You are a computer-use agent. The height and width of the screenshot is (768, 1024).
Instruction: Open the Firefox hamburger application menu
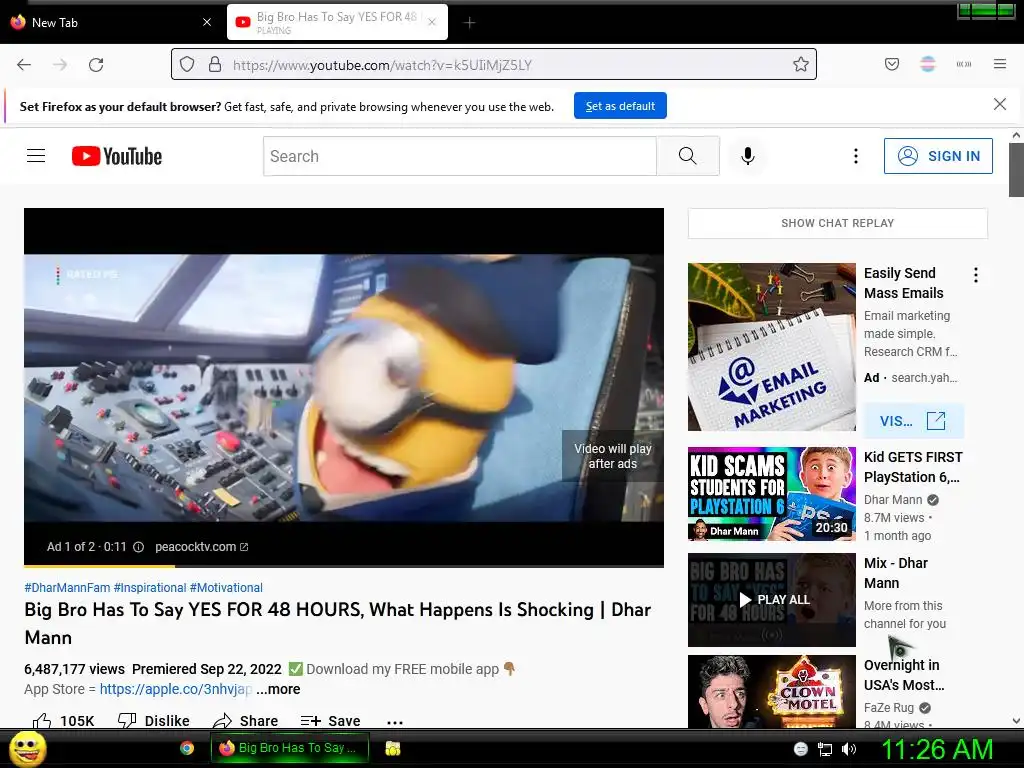[1000, 64]
